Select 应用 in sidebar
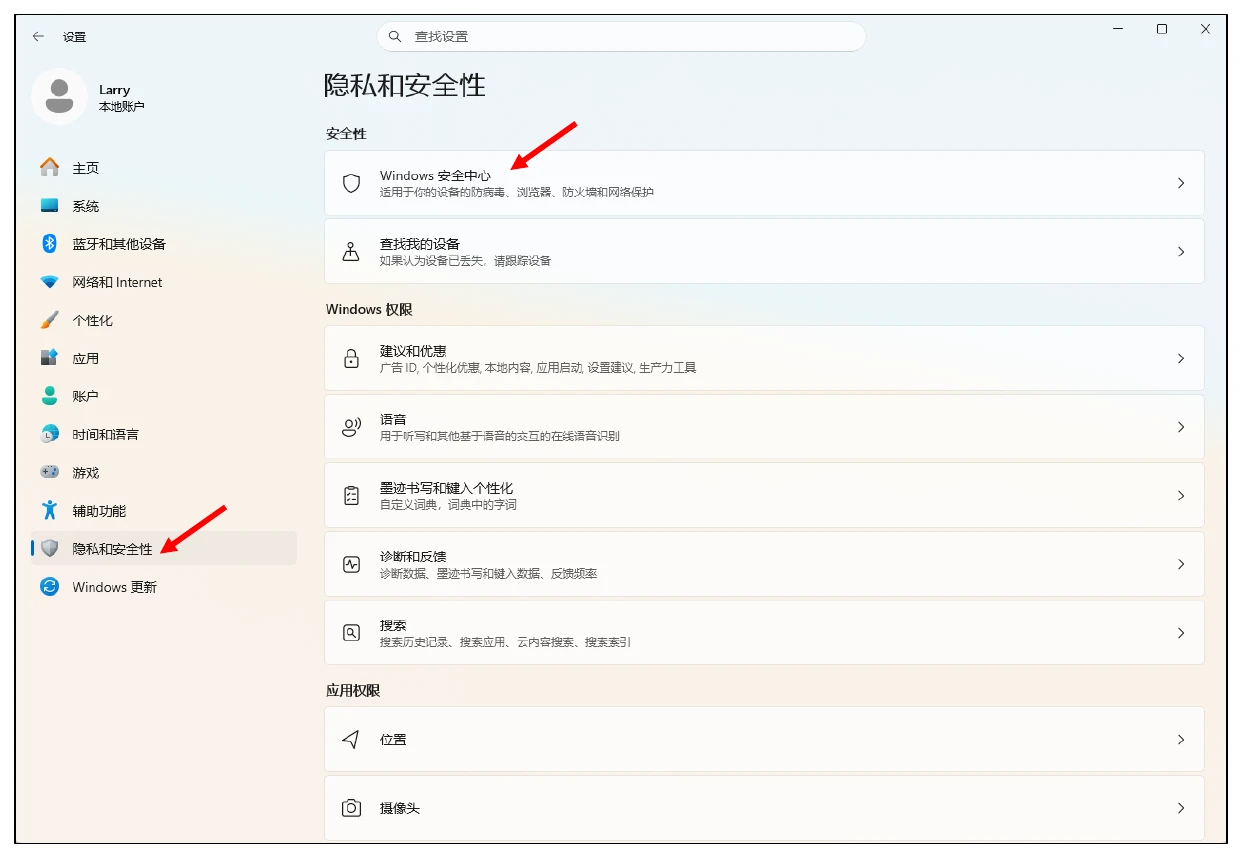This screenshot has height=858, width=1242. pyautogui.click(x=164, y=358)
